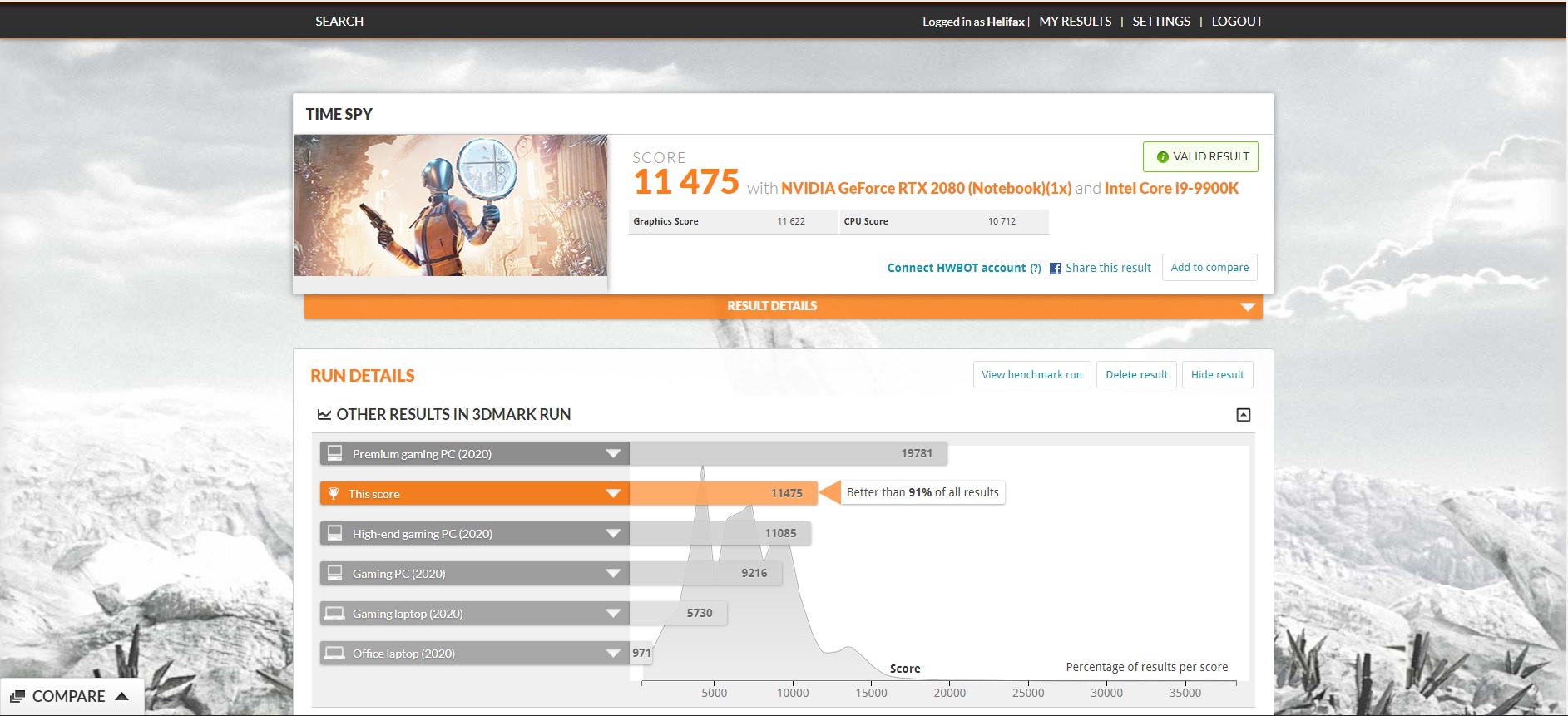Click the Valid Result button
This screenshot has width=1568, height=716.
tap(1200, 156)
